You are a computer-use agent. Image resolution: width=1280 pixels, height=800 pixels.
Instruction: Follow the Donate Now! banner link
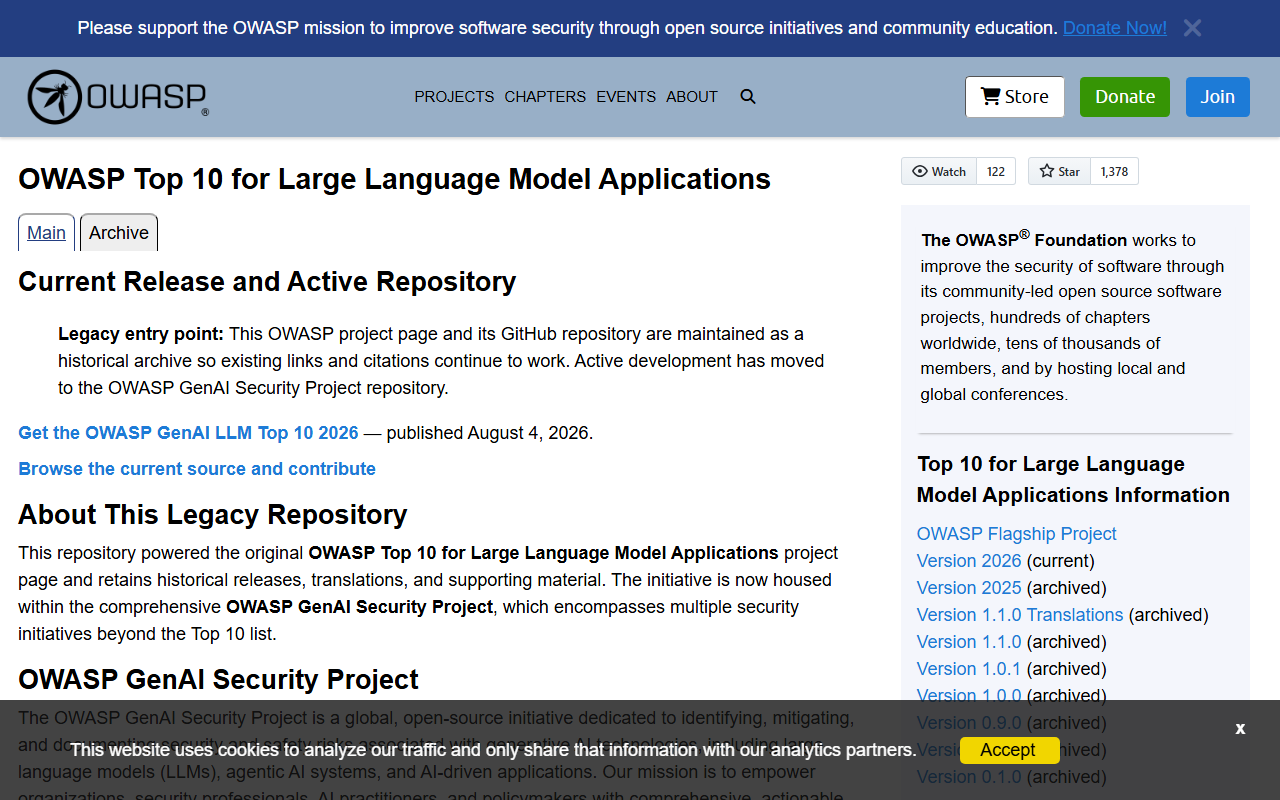(x=1115, y=28)
